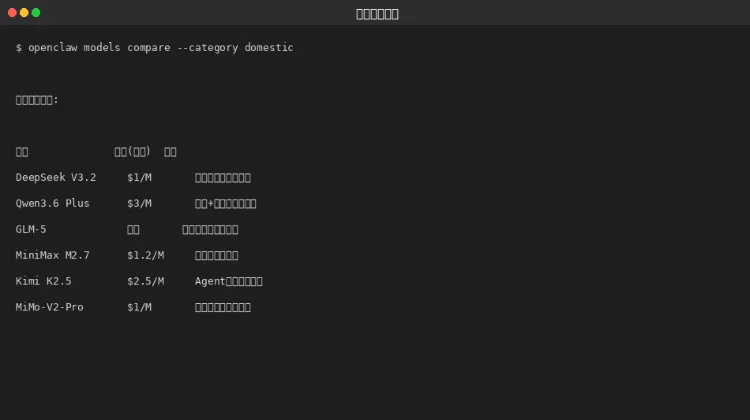The width and height of the screenshot is (750, 420).
Task: Select the "Qwen3.6 Plus" model name
Action: [x=52, y=203]
